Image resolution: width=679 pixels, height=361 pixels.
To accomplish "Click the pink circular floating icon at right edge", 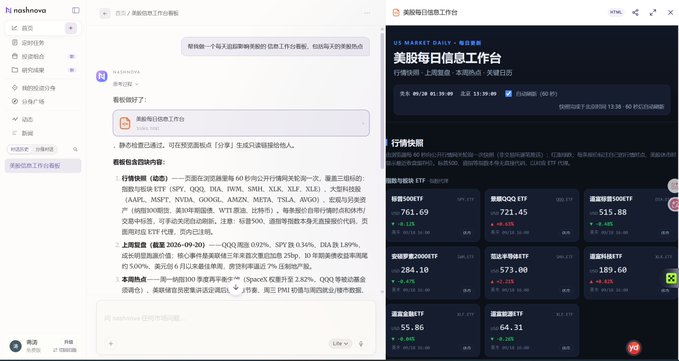I will [x=674, y=204].
